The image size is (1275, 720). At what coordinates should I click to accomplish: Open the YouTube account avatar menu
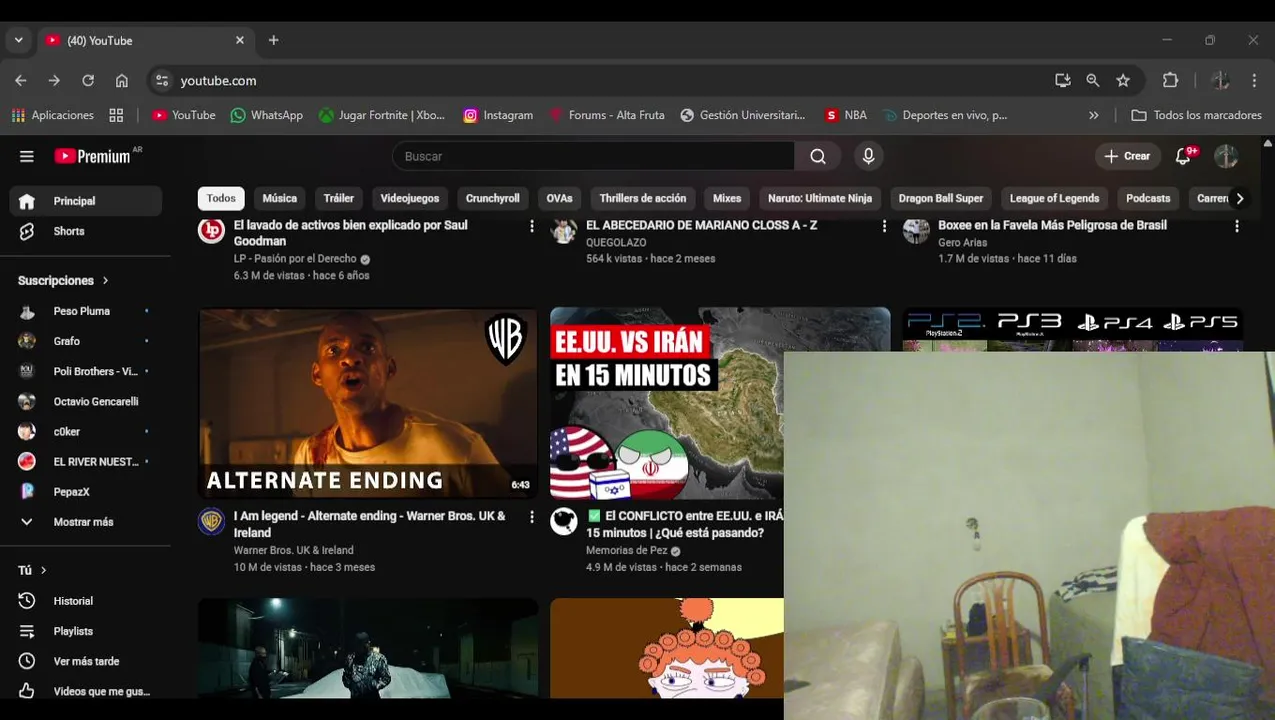tap(1226, 156)
